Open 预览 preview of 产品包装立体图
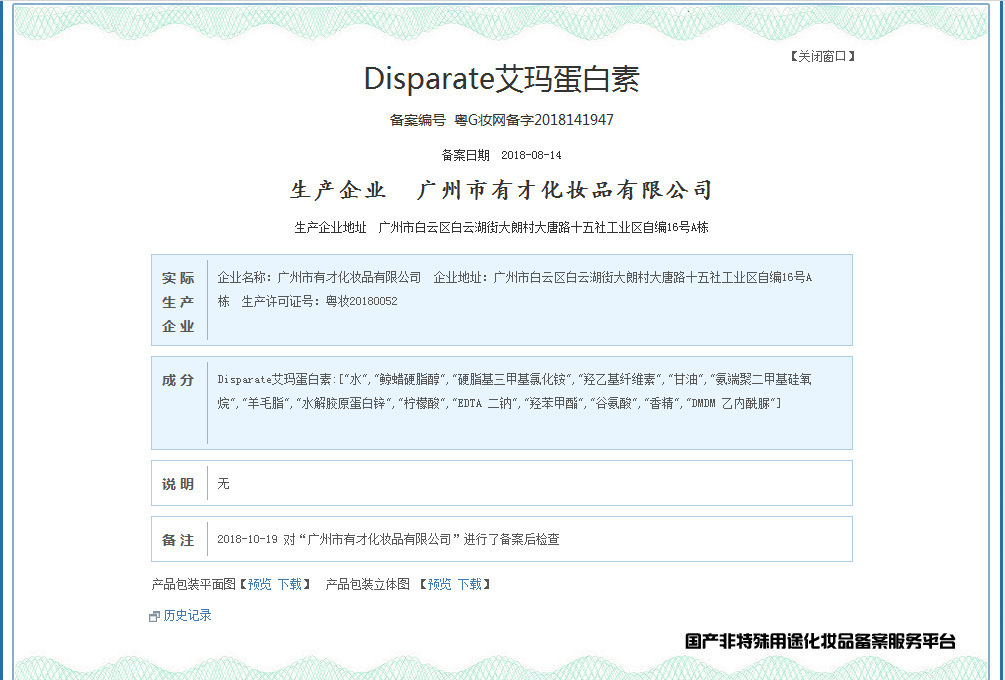Viewport: 1005px width, 680px height. [441, 584]
